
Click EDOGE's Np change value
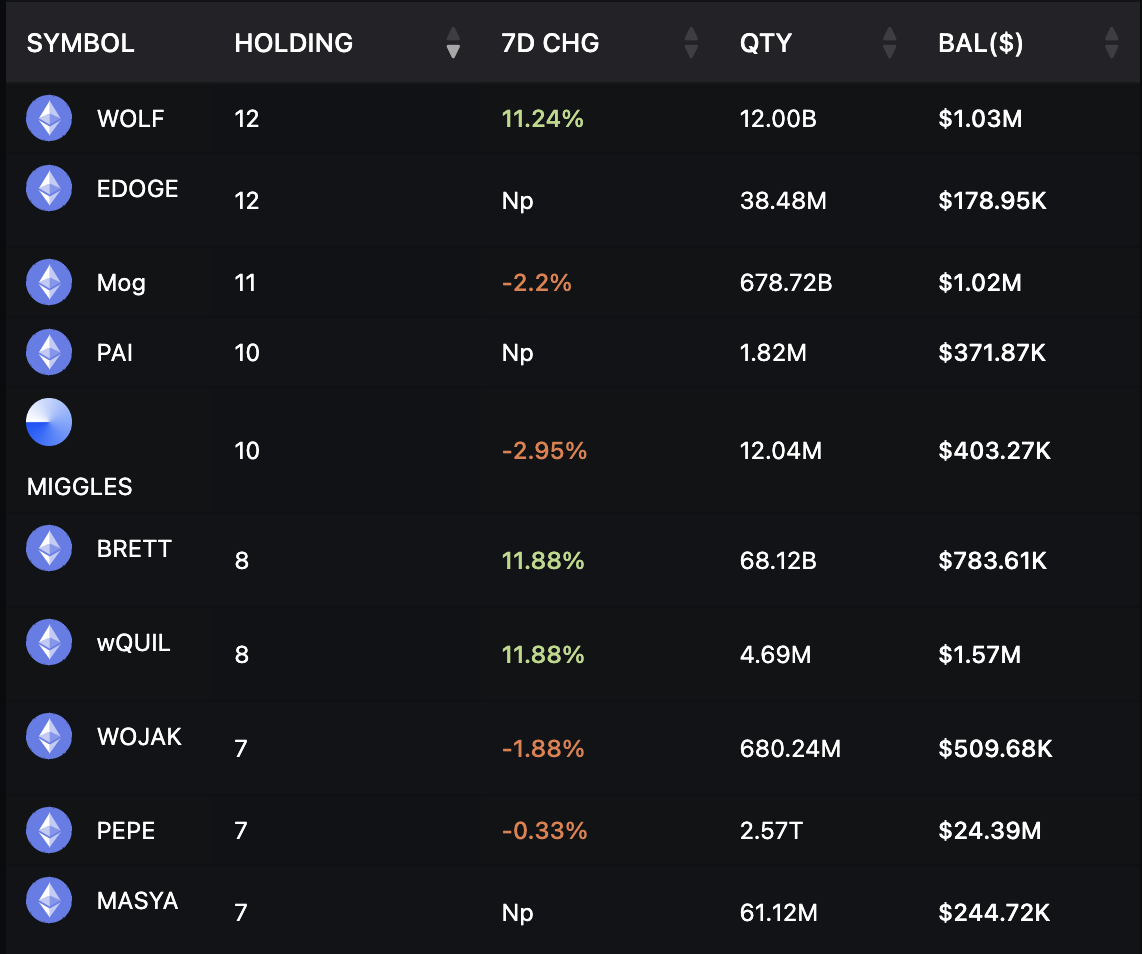[517, 201]
